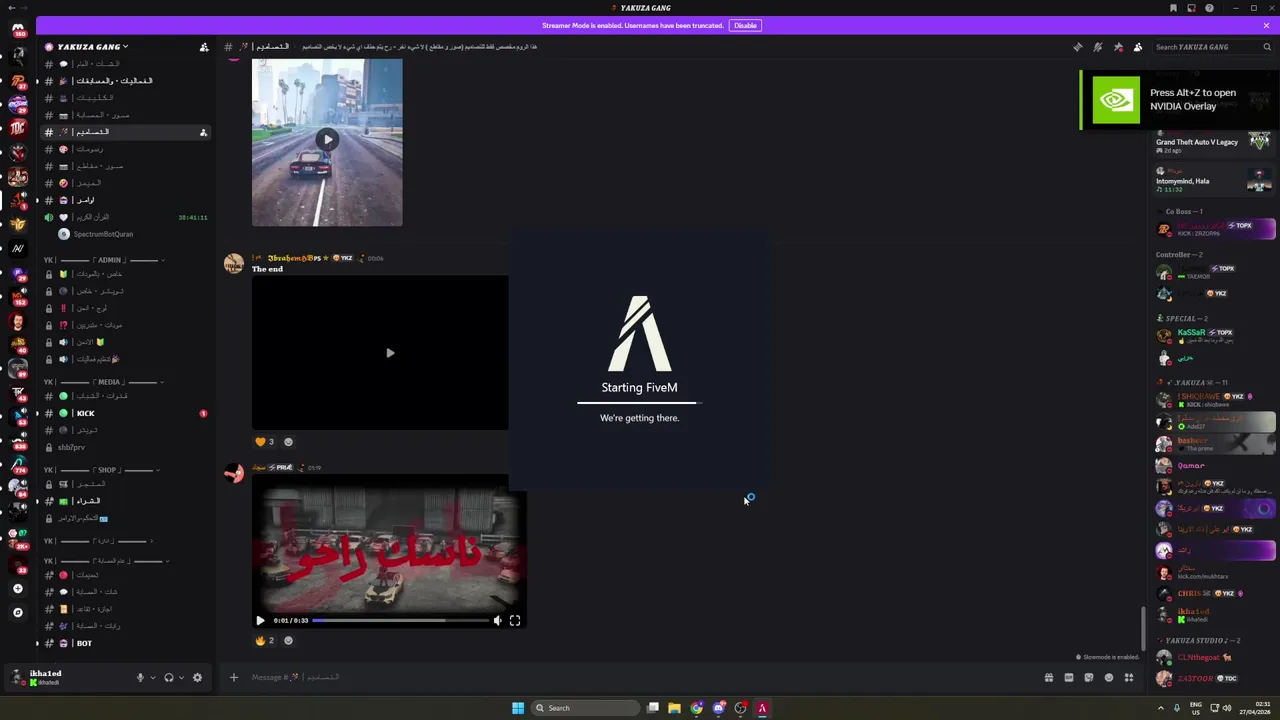Screen dimensions: 1280x720
Task: Open notification settings bell icon
Action: [1097, 47]
